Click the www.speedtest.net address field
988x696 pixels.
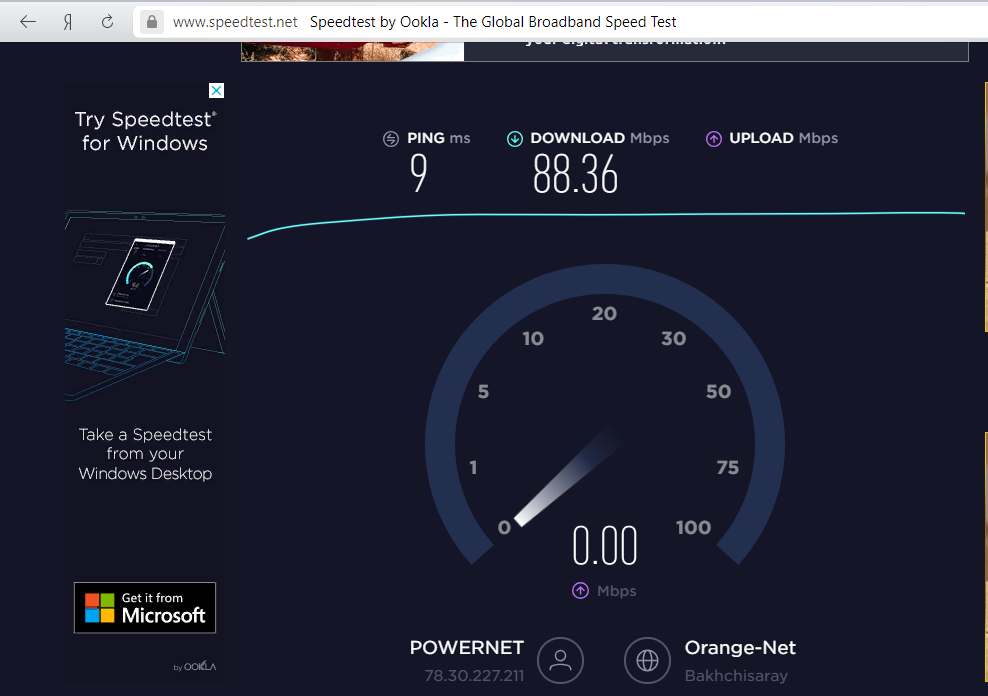coord(235,22)
